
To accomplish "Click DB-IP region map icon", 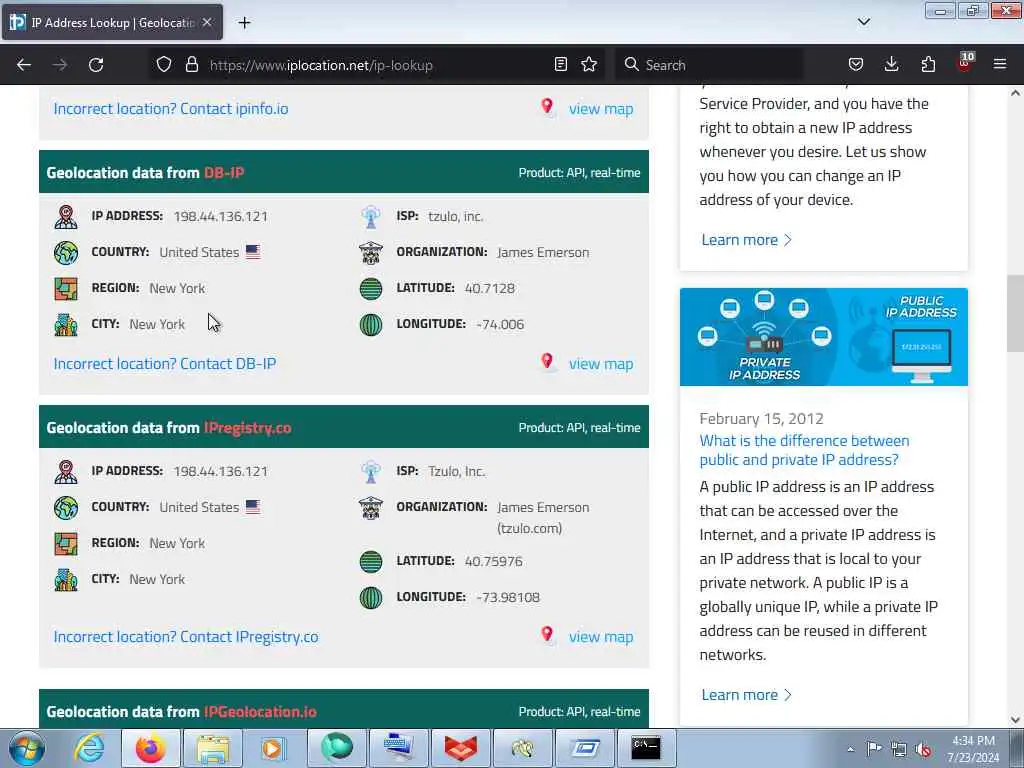I will (x=66, y=289).
